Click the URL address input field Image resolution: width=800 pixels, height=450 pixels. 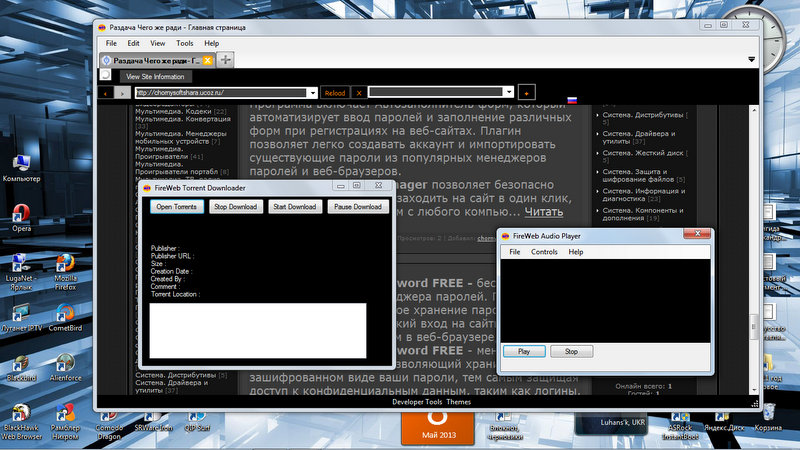click(x=220, y=92)
